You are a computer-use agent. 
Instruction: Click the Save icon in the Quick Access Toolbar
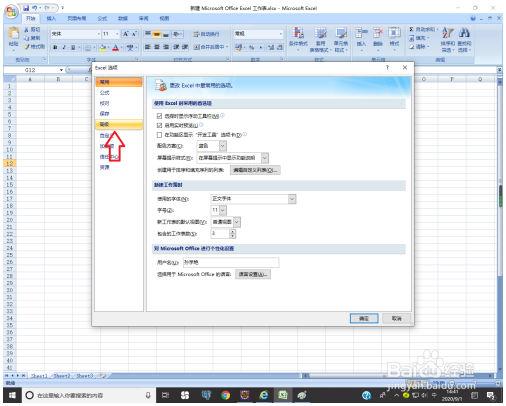(x=26, y=8)
